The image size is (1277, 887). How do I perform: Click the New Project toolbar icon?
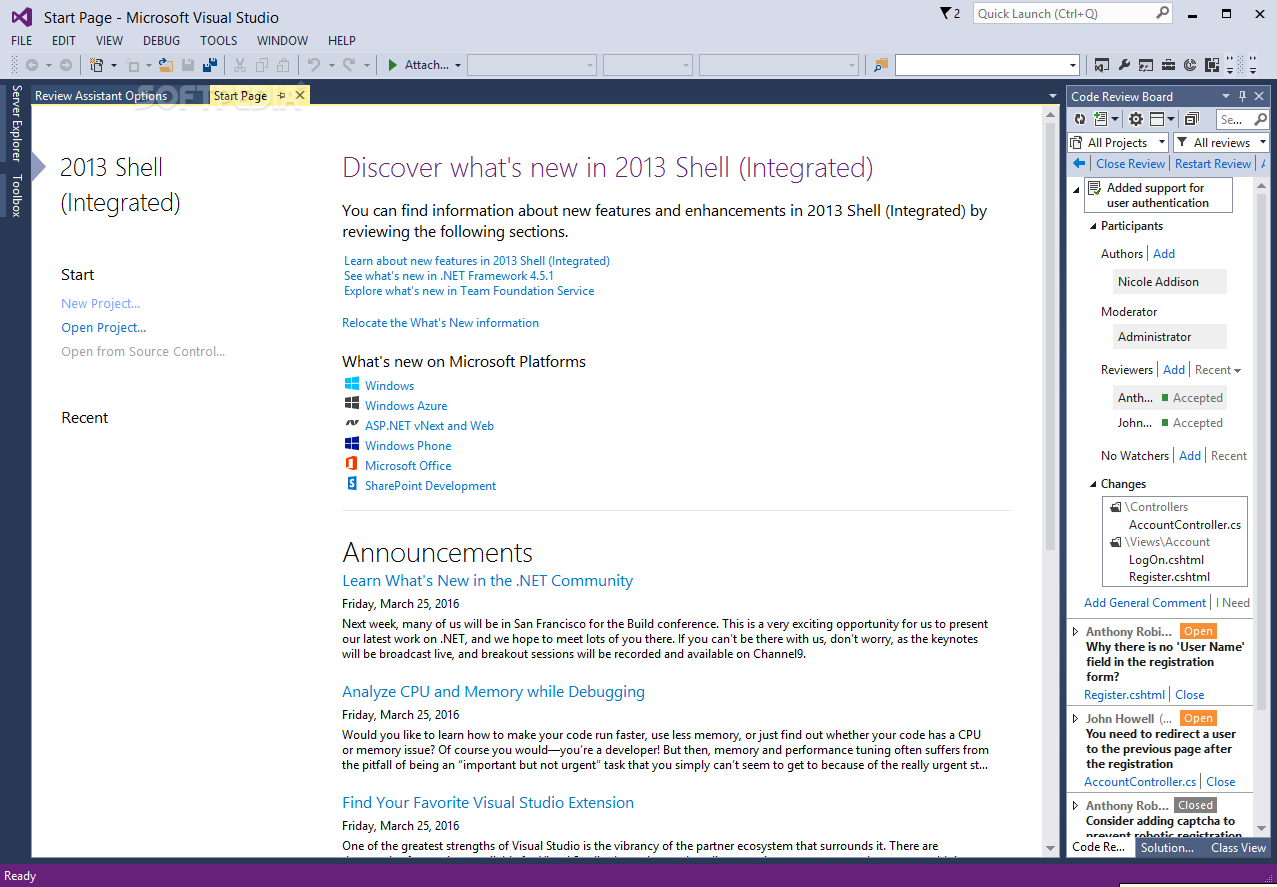(97, 65)
